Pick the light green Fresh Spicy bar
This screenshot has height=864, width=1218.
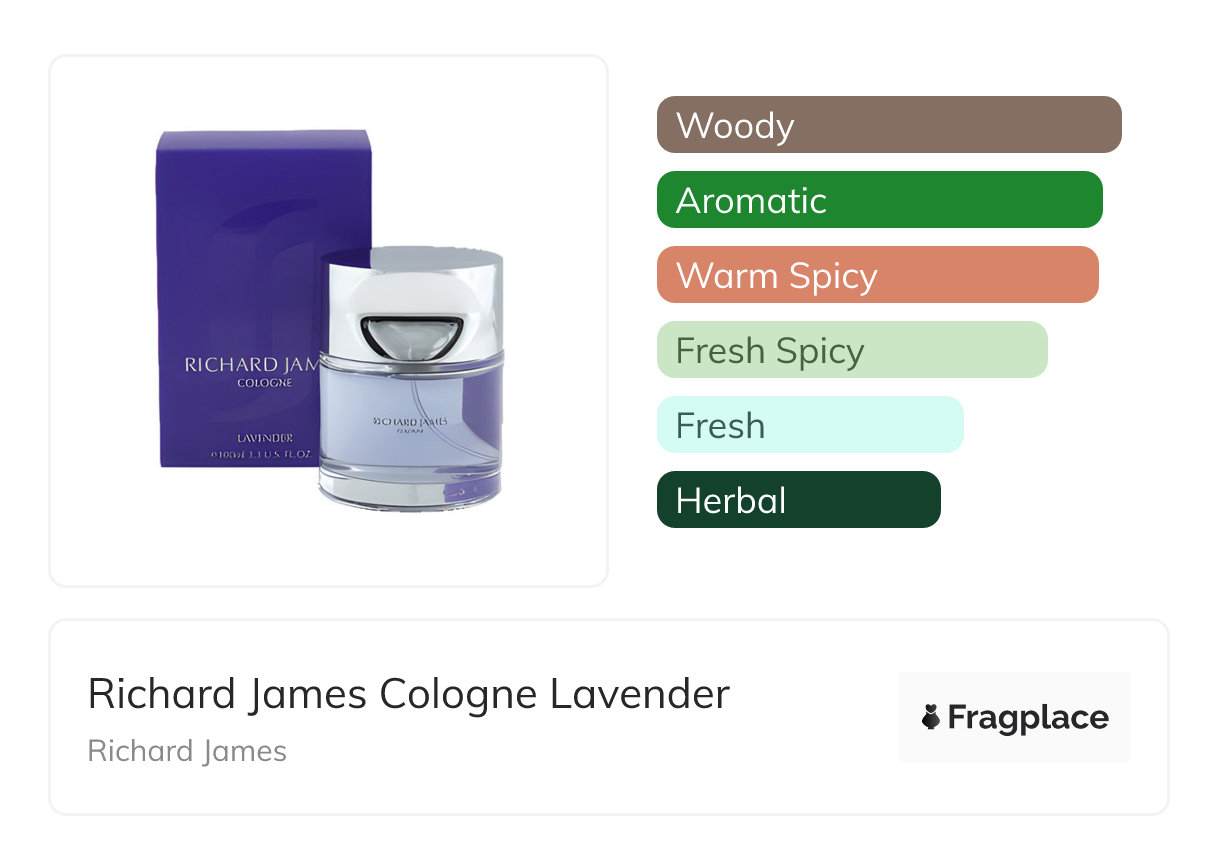point(852,350)
